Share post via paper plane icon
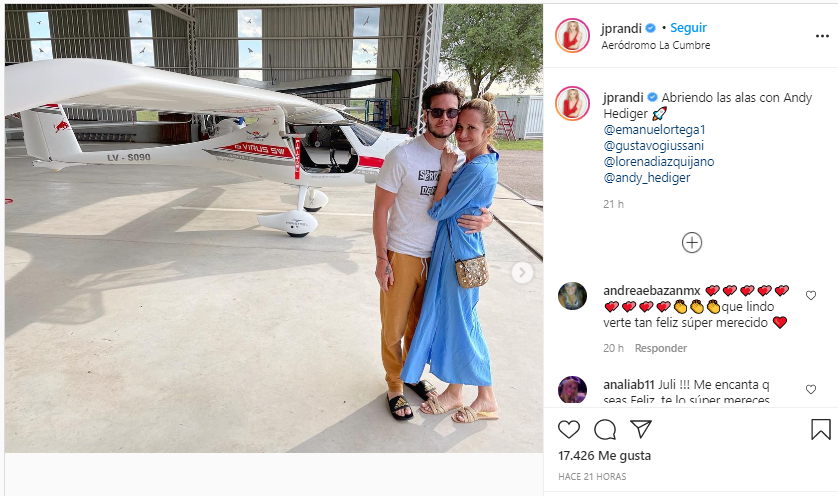 pos(640,429)
